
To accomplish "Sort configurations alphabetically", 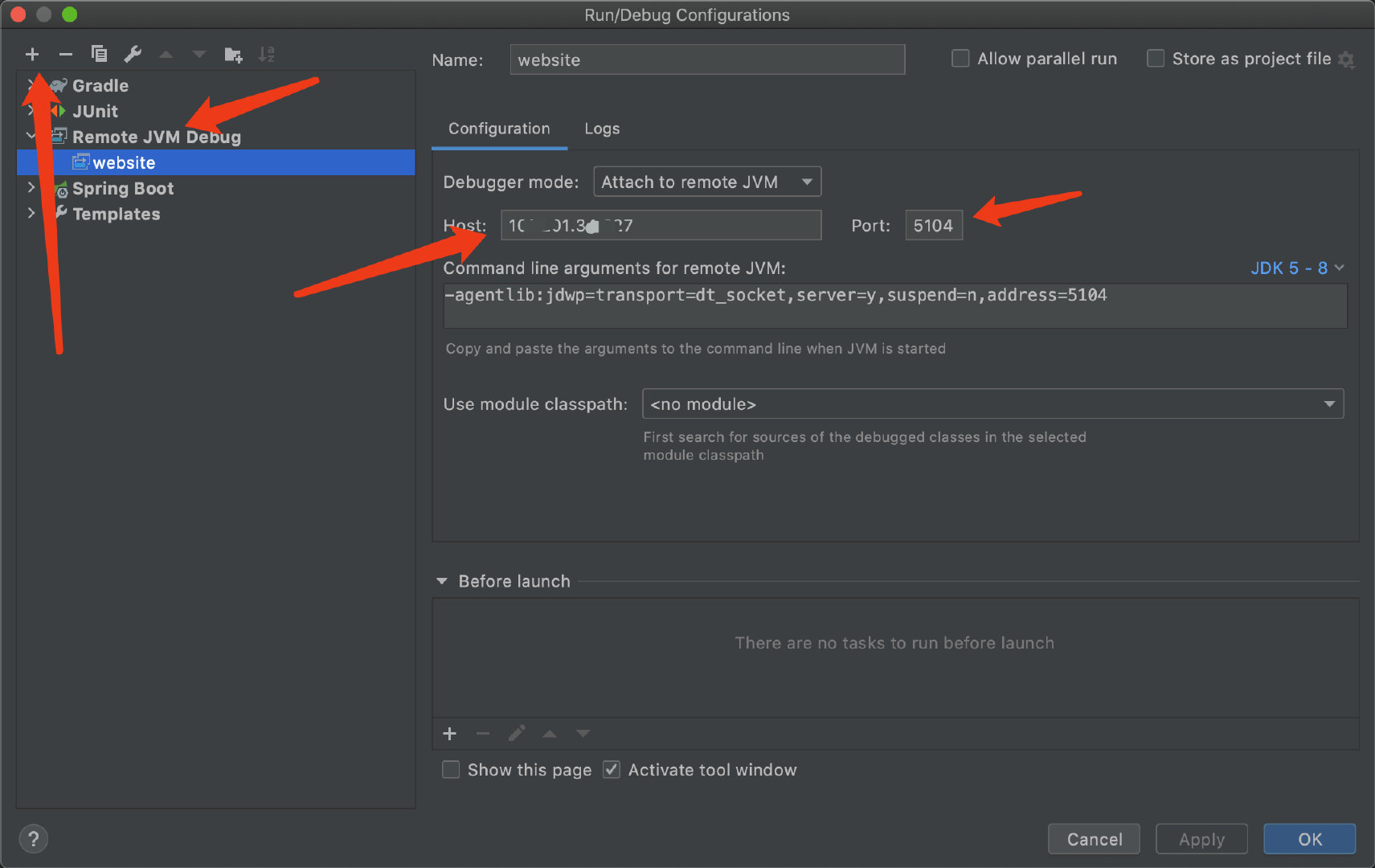I will coord(267,54).
